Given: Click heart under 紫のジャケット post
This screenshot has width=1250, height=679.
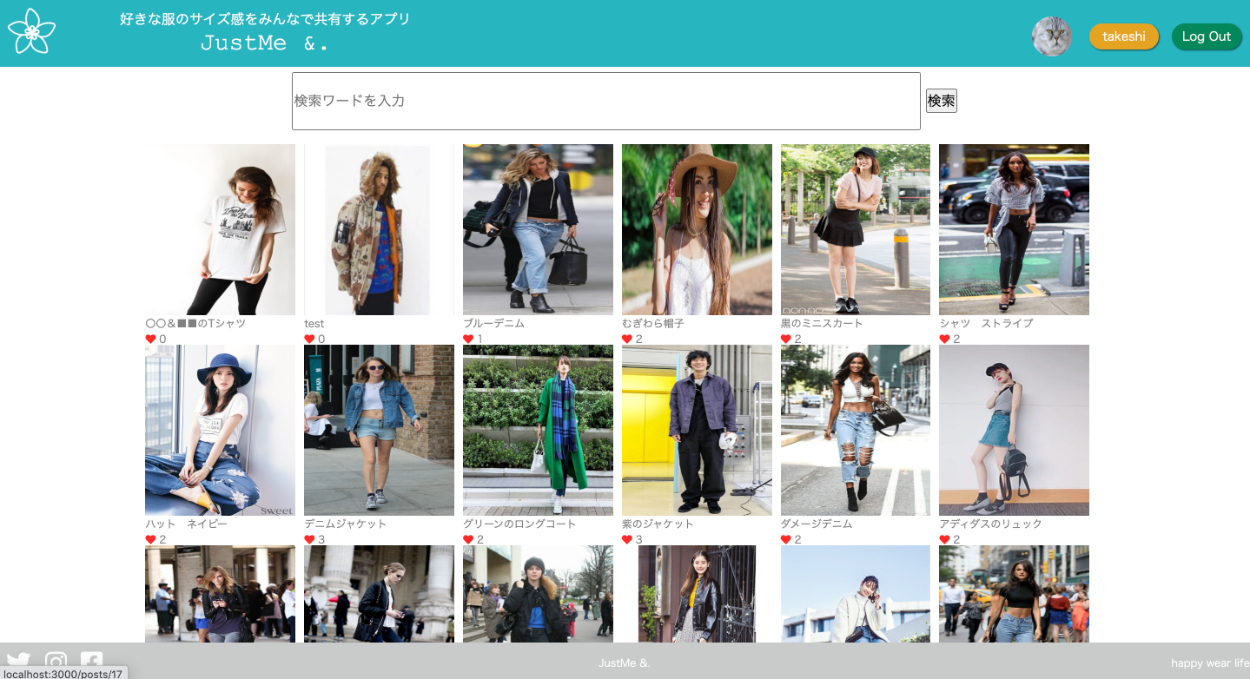Looking at the screenshot, I should coord(627,540).
